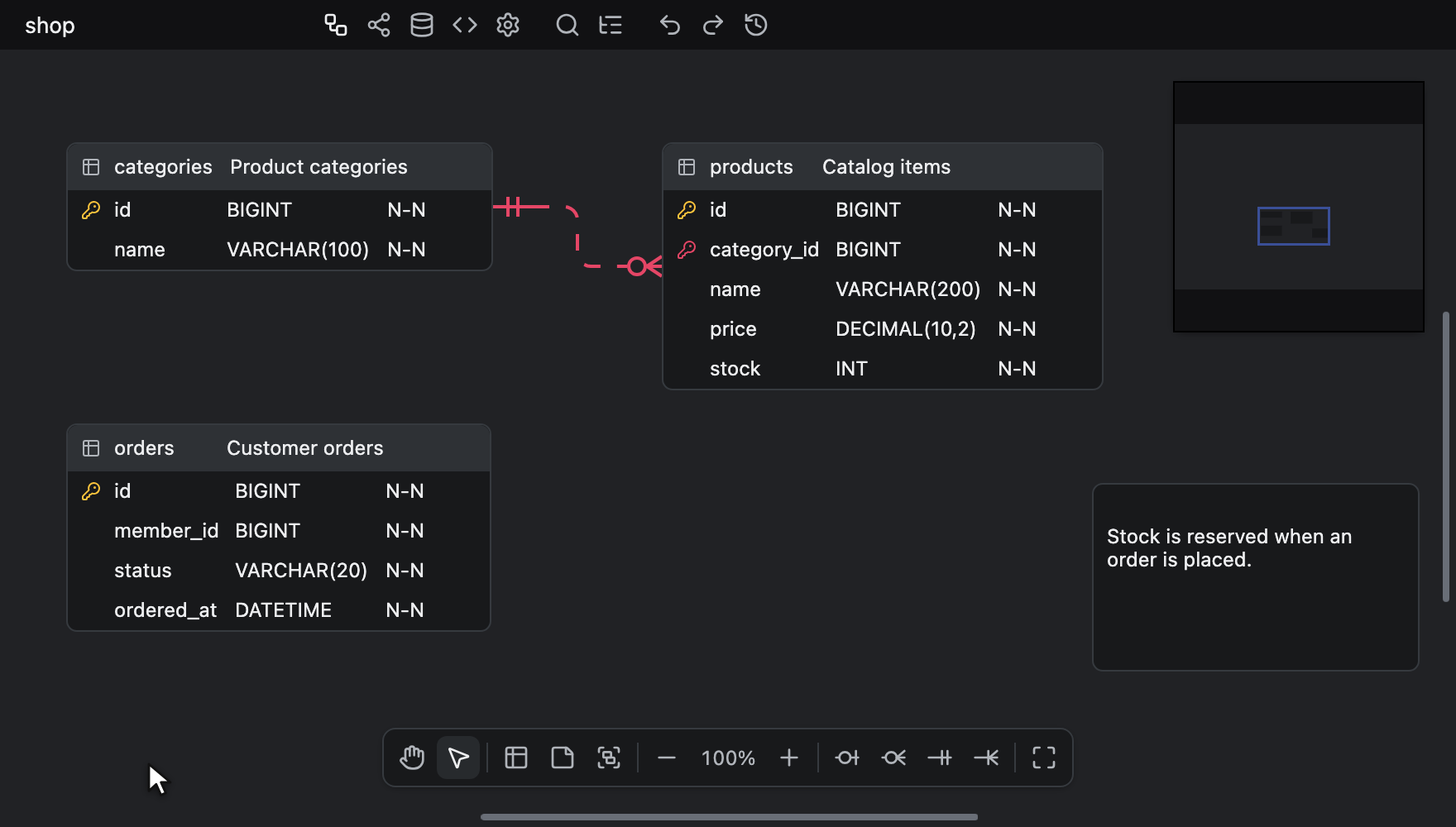This screenshot has height=827, width=1456.
Task: Select the hand pan tool
Action: click(x=412, y=758)
